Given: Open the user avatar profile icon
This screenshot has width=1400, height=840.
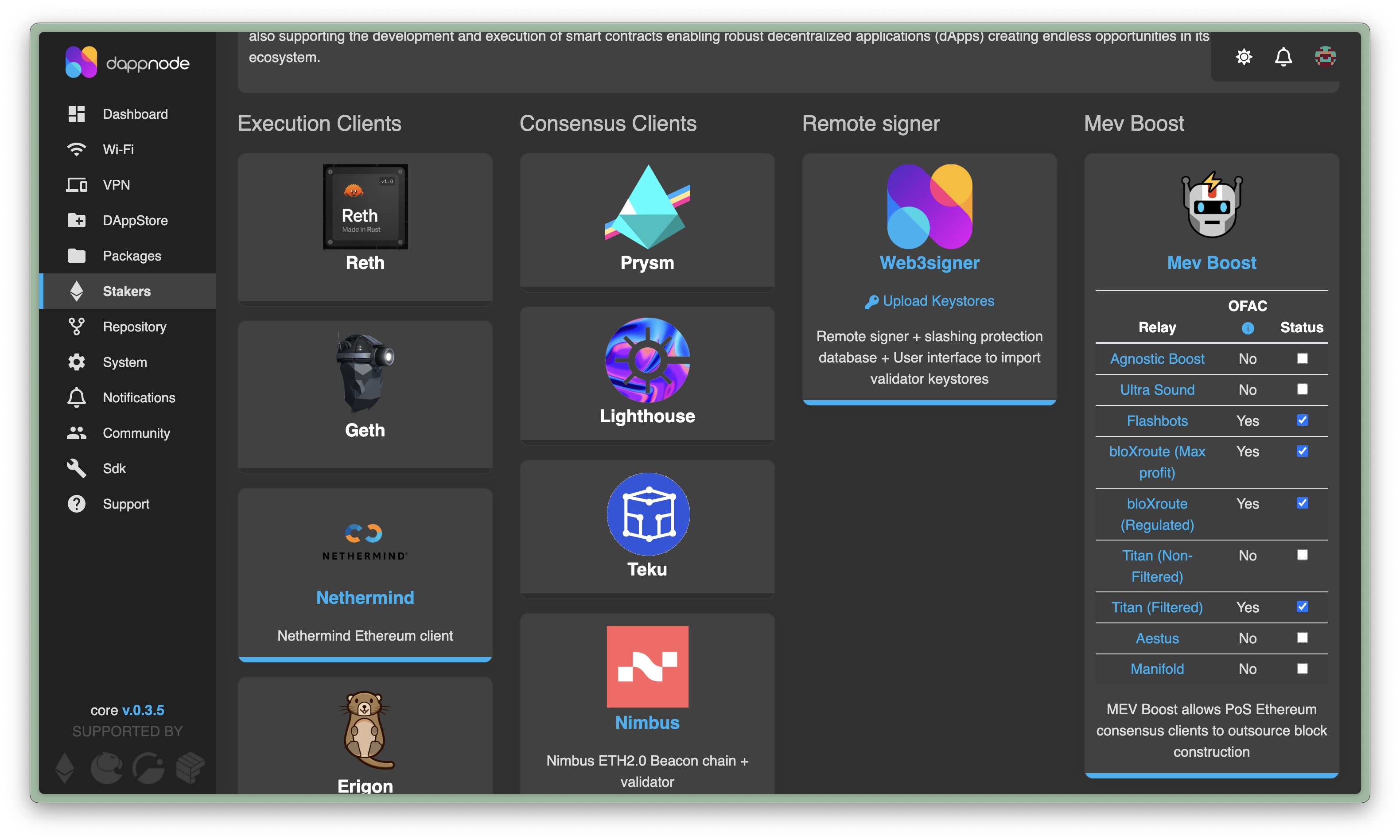Looking at the screenshot, I should [x=1325, y=57].
